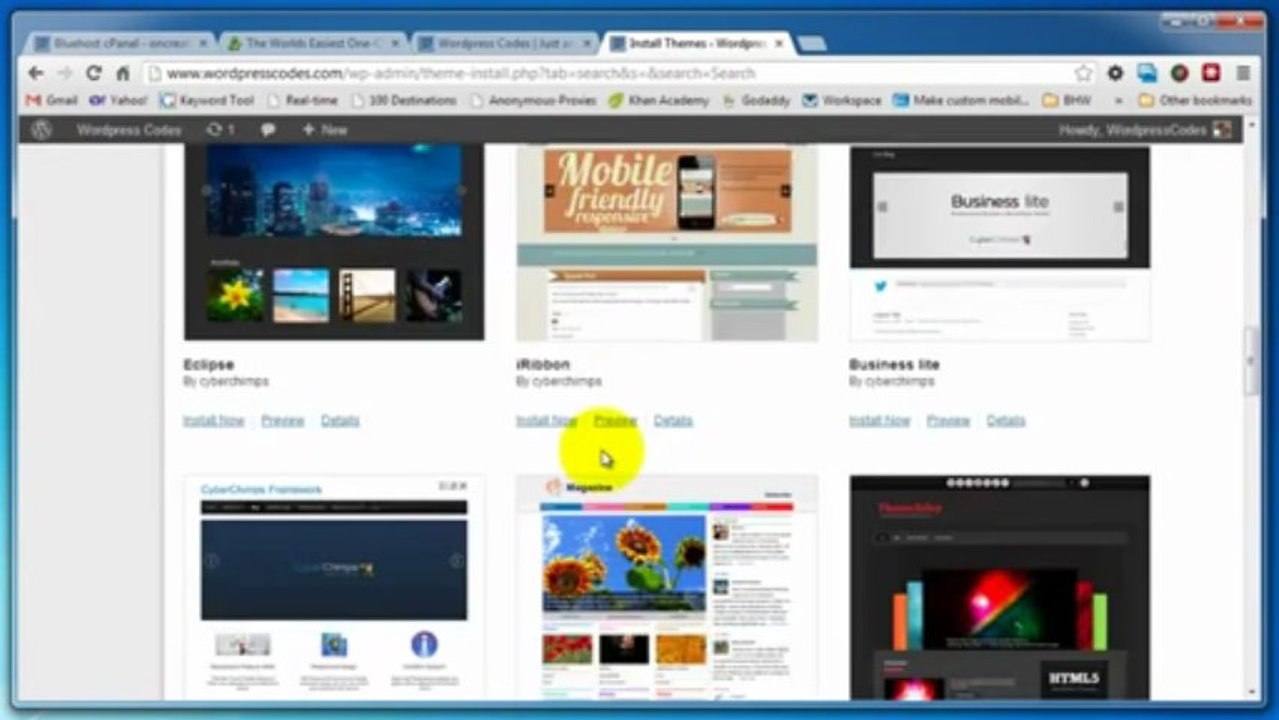Close The Worlds Easiest One tab
Viewport: 1279px width, 720px height.
pyautogui.click(x=395, y=43)
